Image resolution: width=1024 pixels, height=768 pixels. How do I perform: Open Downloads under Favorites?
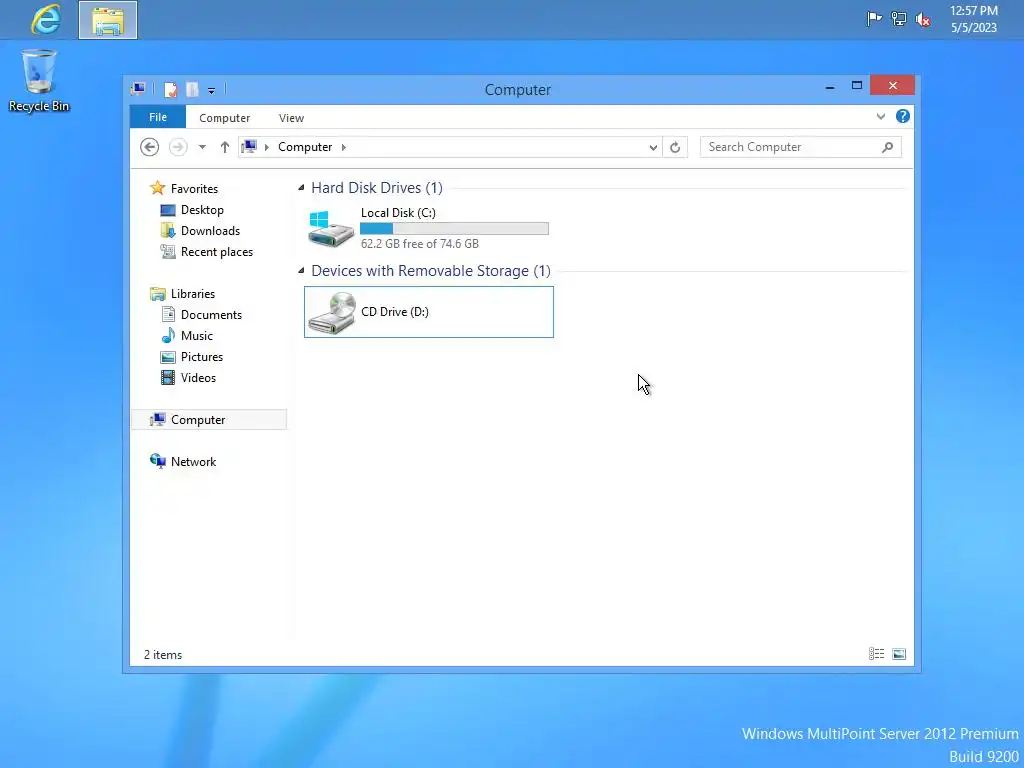pos(210,231)
